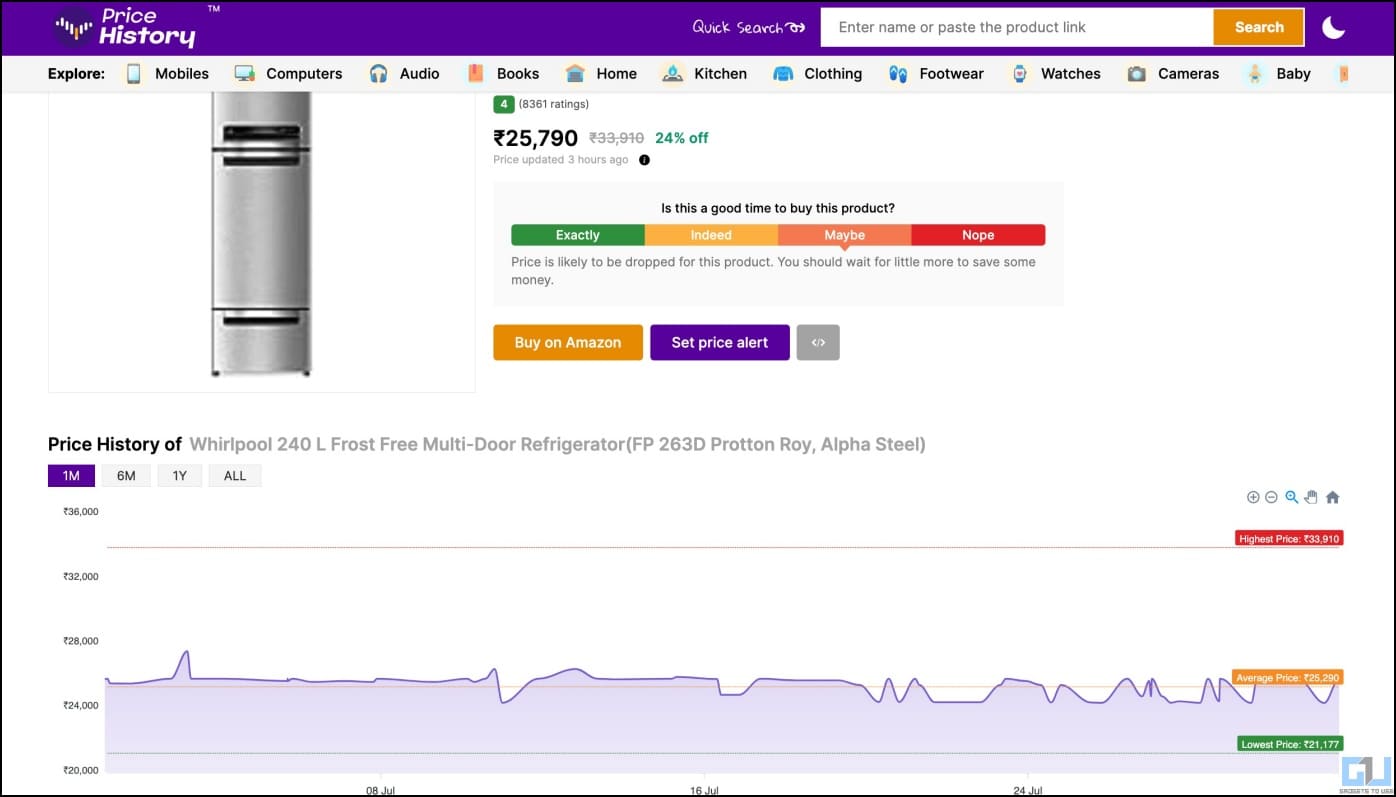The height and width of the screenshot is (797, 1396).
Task: Click the product title in Price History heading
Action: (x=557, y=444)
